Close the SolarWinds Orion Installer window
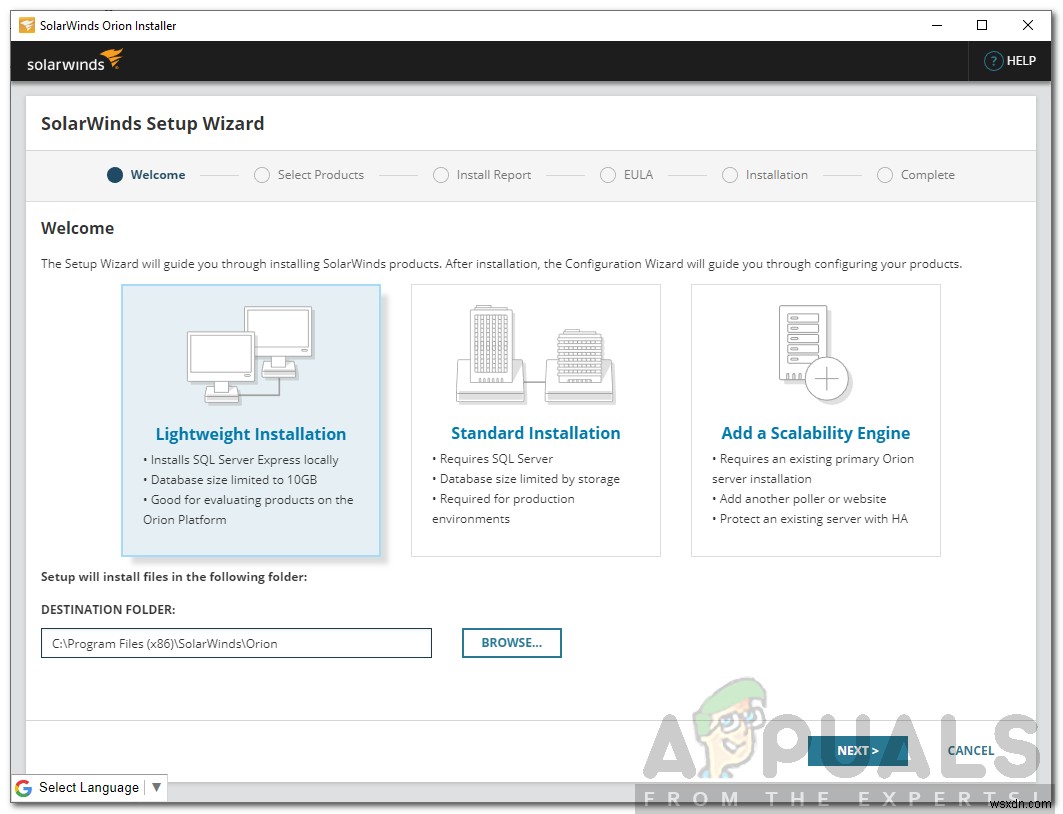The width and height of the screenshot is (1063, 814). coord(1028,26)
